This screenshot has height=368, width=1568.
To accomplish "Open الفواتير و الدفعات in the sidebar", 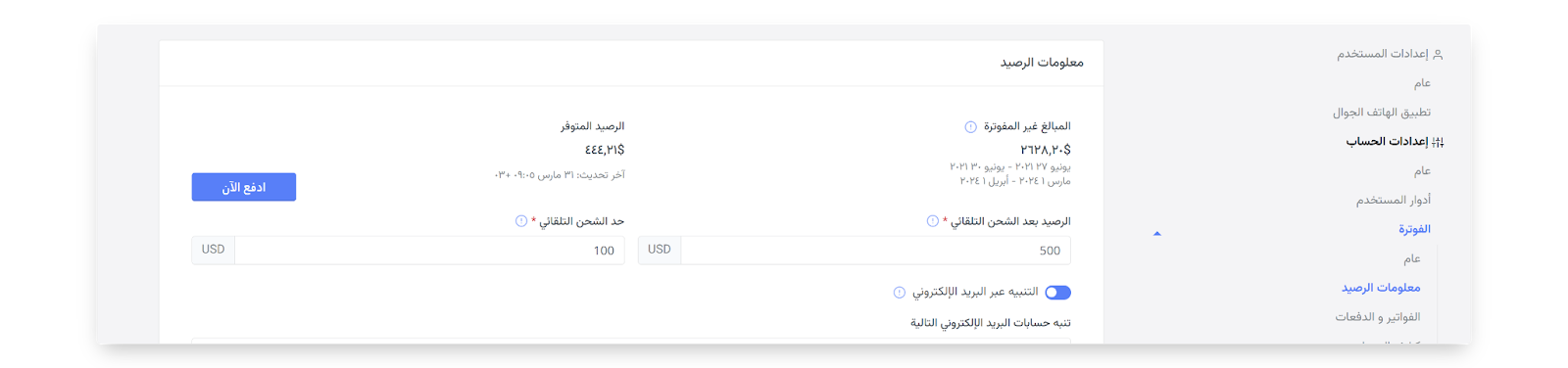I will tap(1377, 317).
